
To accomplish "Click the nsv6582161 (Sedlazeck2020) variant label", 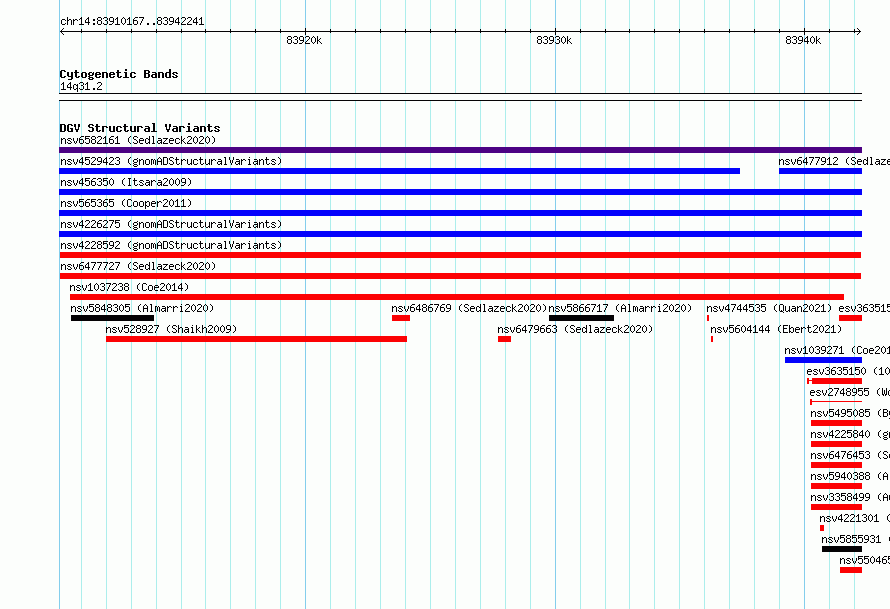I will pos(138,140).
